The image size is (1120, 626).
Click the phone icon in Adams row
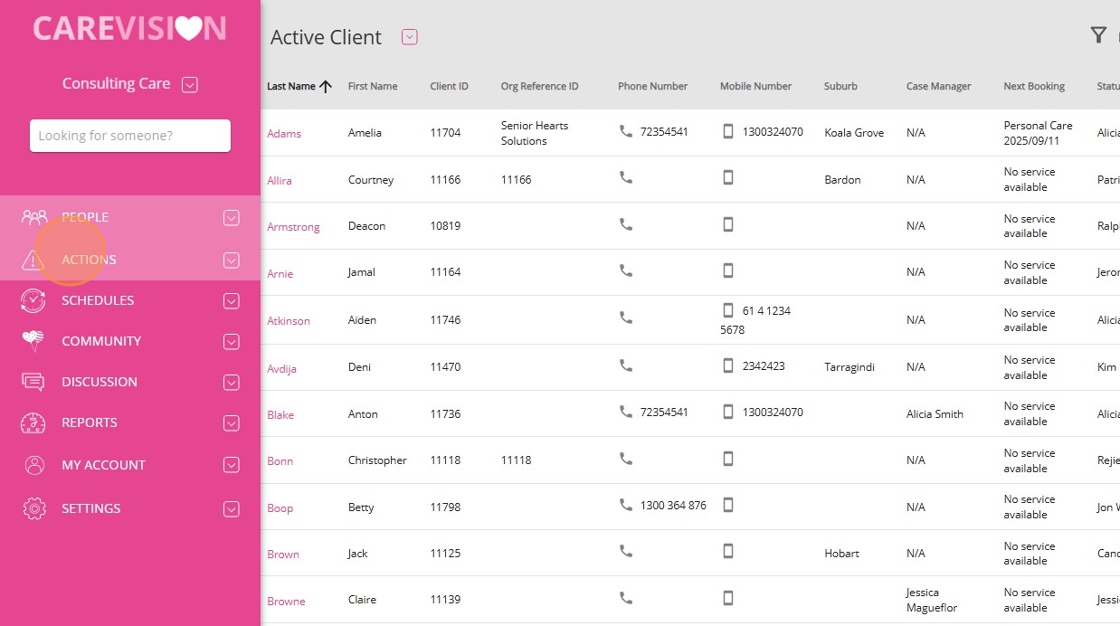click(626, 131)
